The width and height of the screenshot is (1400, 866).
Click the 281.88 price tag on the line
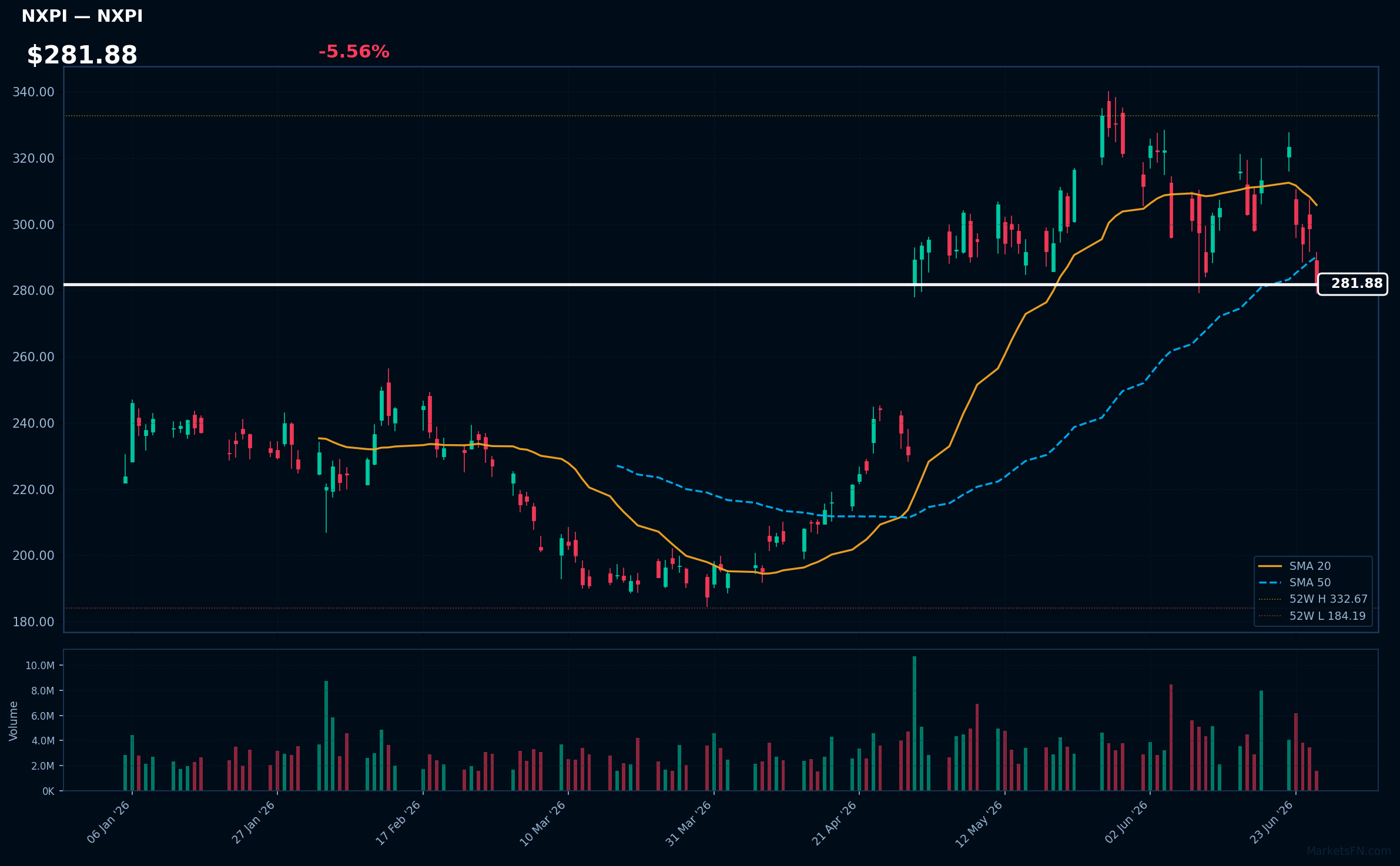pos(1352,284)
